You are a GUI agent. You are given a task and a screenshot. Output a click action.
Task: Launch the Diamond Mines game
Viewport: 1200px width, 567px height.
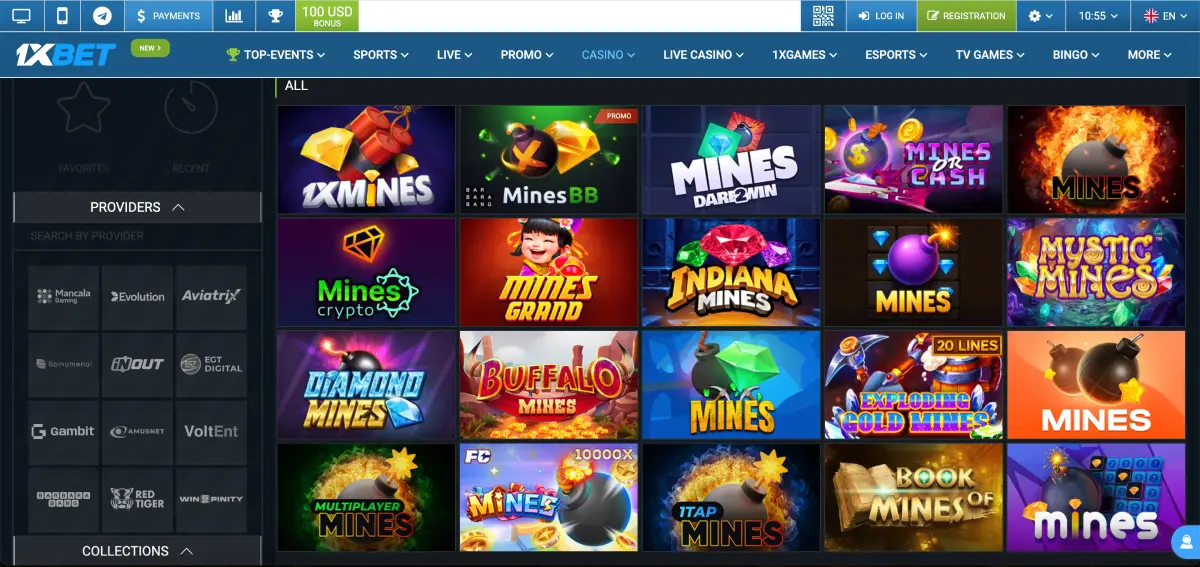pyautogui.click(x=366, y=385)
